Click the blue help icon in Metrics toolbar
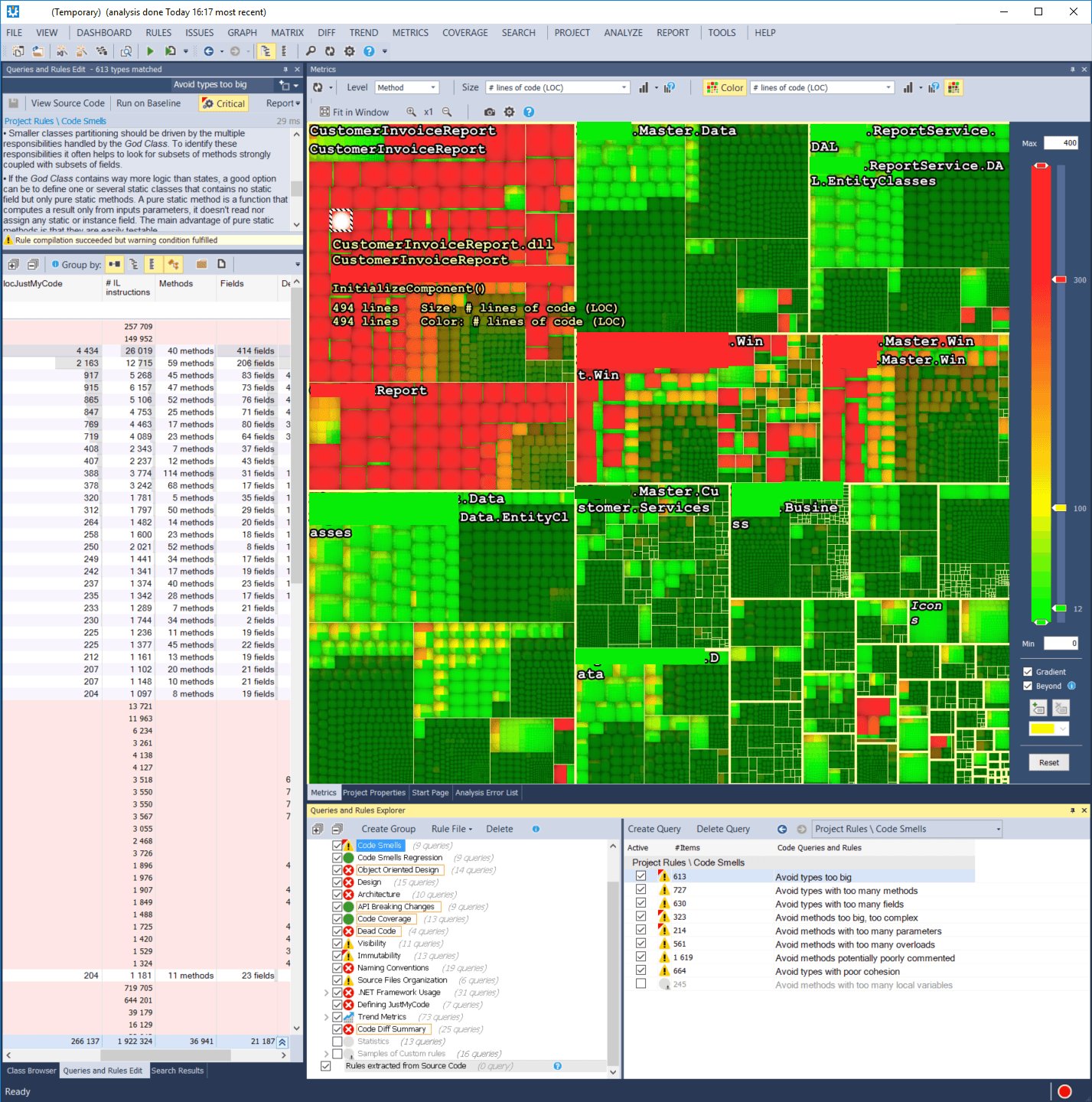This screenshot has width=1092, height=1102. pyautogui.click(x=528, y=112)
